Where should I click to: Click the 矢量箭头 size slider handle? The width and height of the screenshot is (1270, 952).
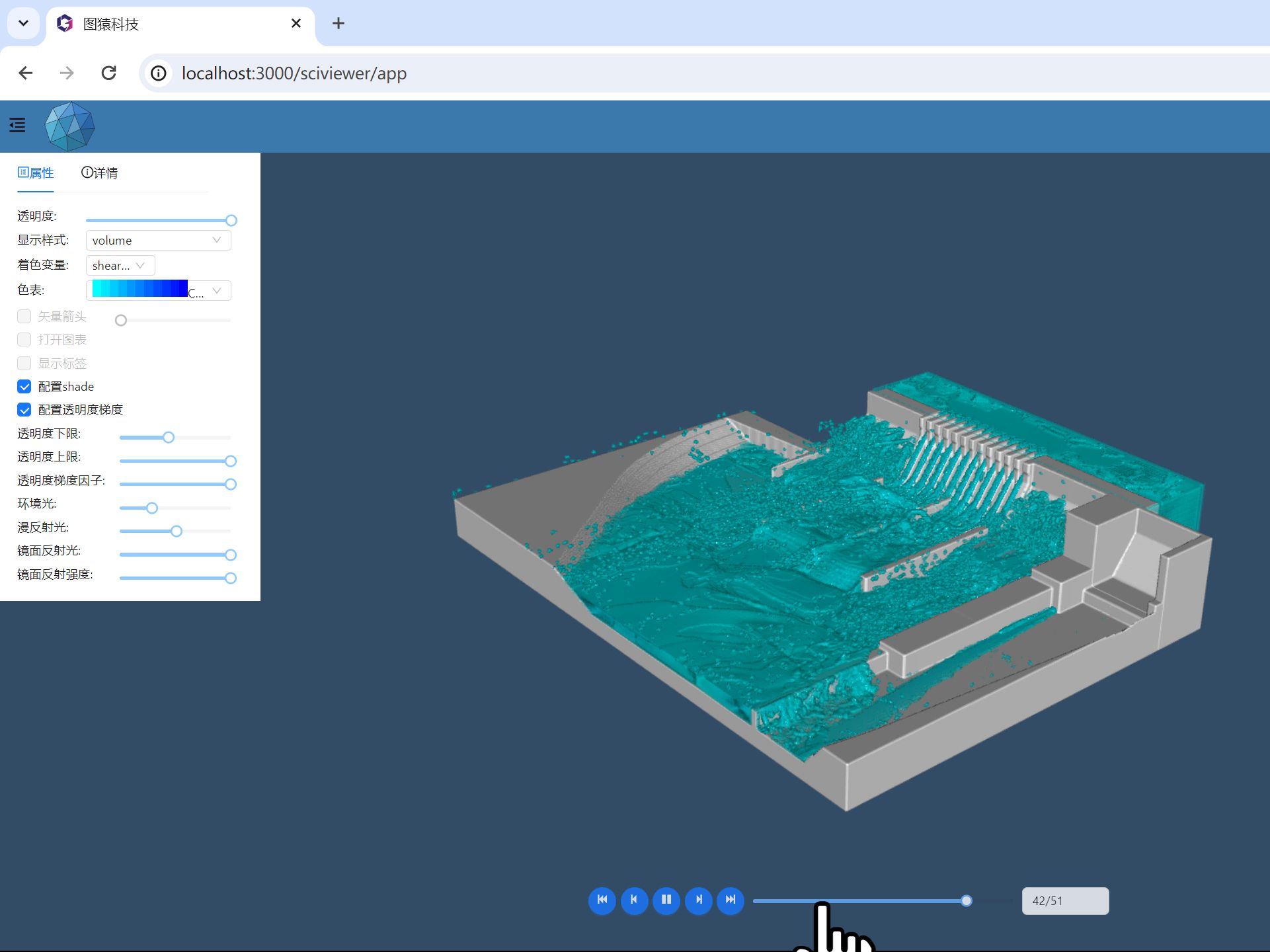point(121,320)
